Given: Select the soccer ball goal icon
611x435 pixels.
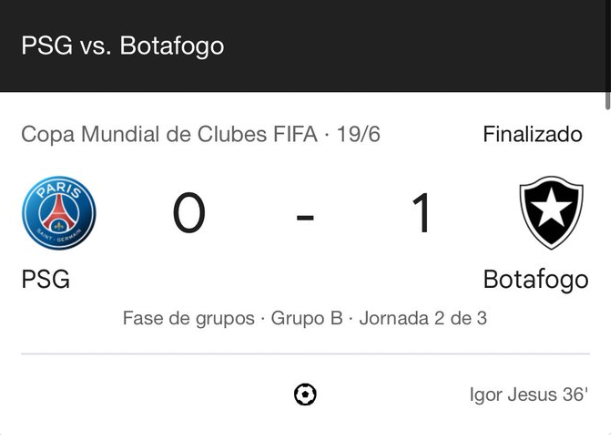Looking at the screenshot, I should (x=305, y=395).
